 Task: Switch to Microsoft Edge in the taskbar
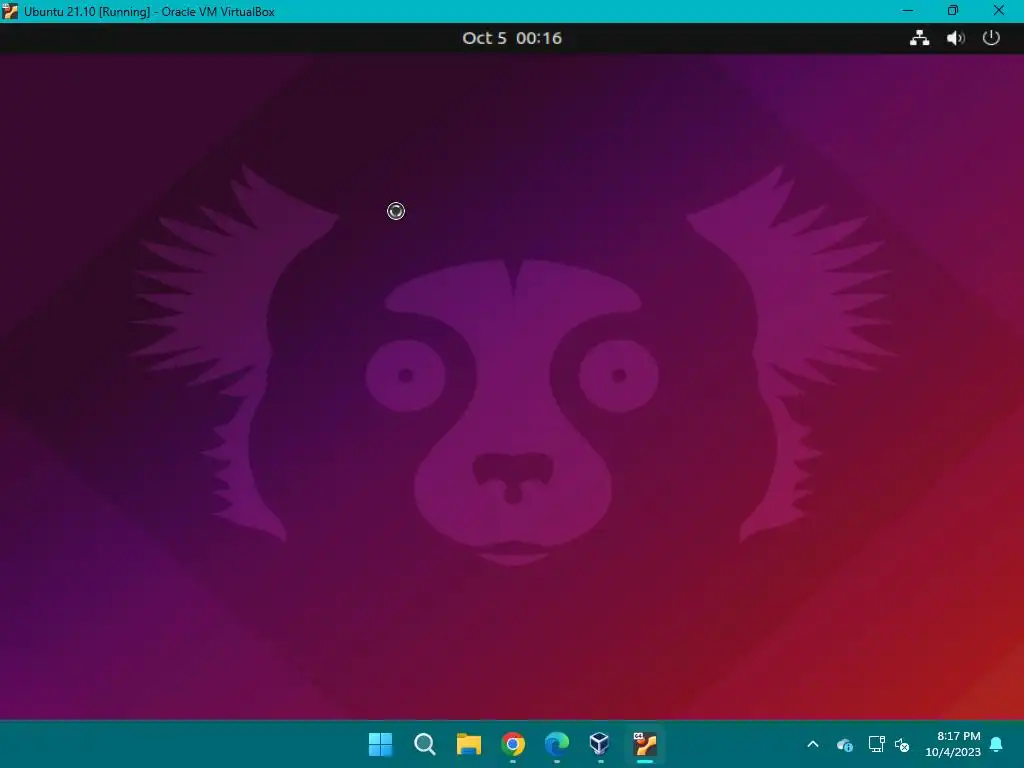(x=556, y=744)
